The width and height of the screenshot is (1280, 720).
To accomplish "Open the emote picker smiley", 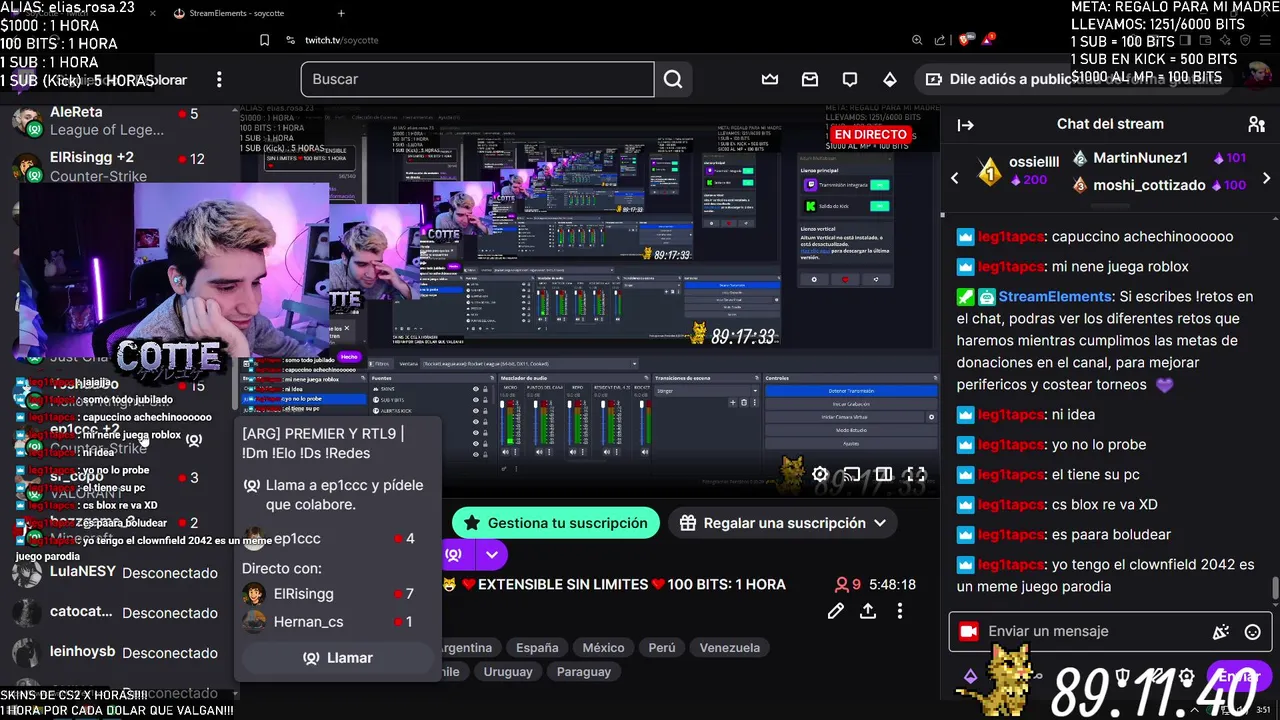I will [1252, 632].
